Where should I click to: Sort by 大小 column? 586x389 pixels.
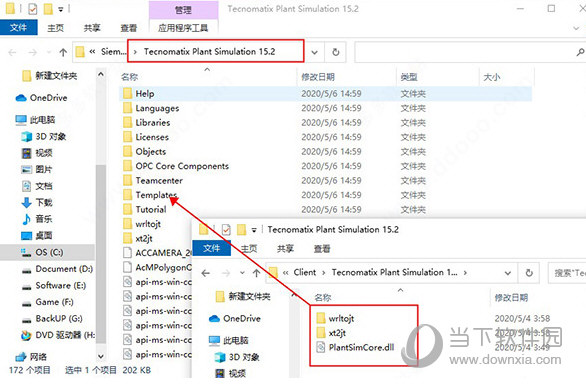click(x=491, y=77)
